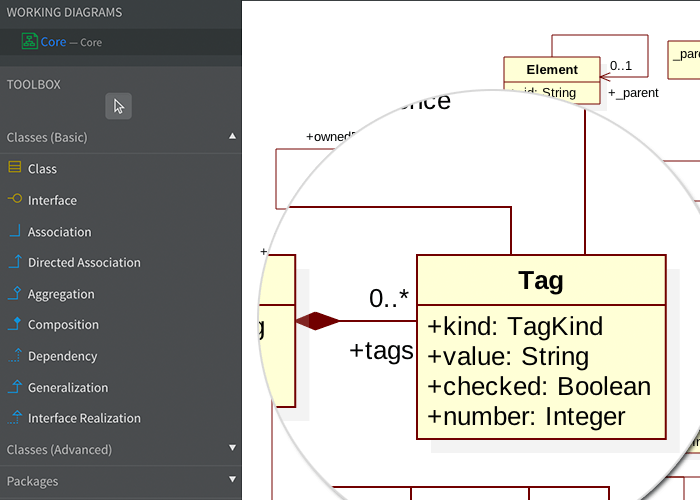Click the Aggregation tool icon
700x500 pixels.
(15, 293)
